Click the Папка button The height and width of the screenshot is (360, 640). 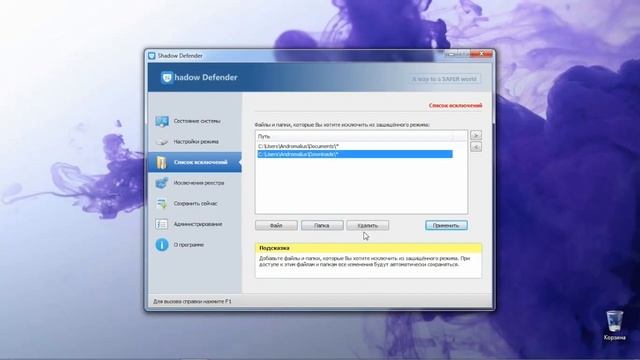(x=322, y=225)
